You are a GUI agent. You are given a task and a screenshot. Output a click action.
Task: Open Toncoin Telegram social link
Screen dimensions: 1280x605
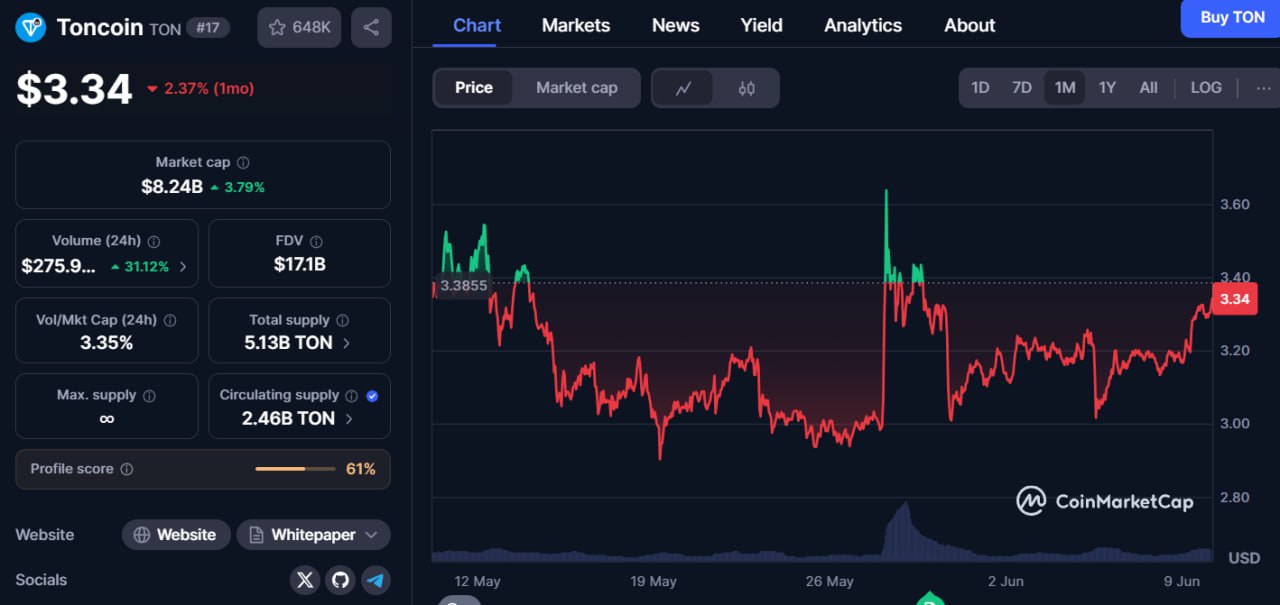tap(375, 580)
